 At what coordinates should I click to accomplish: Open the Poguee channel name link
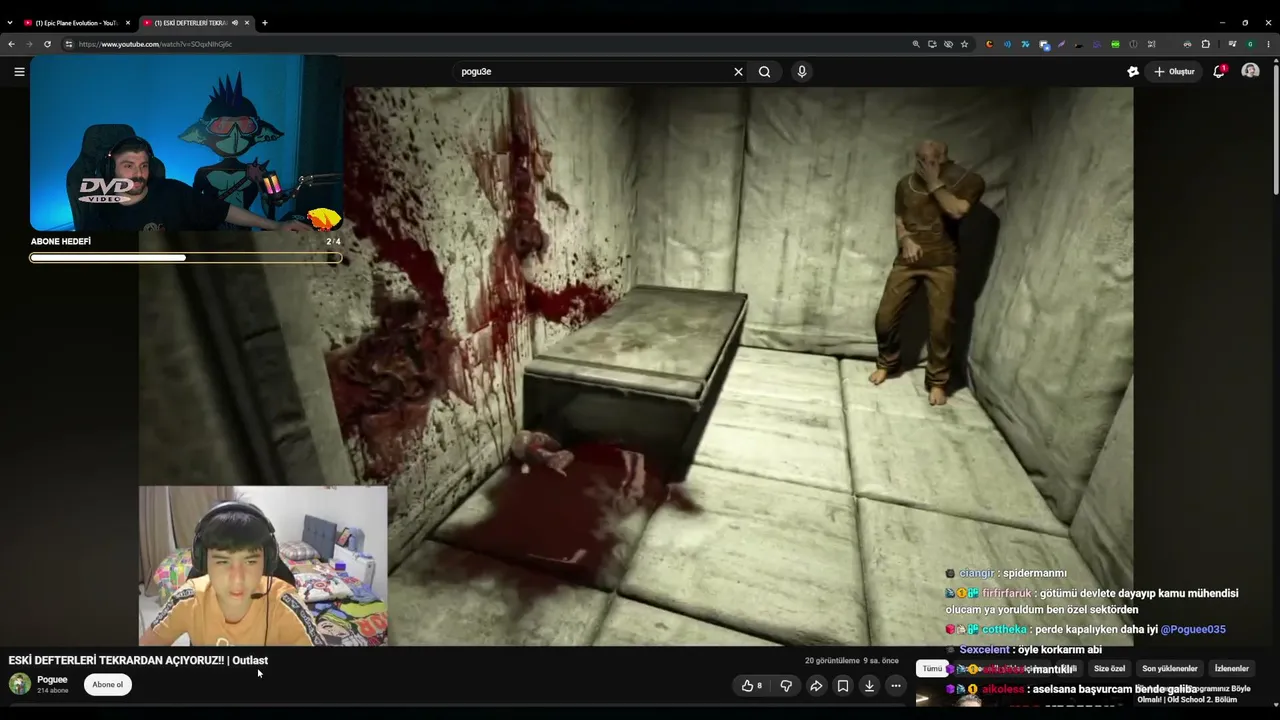click(52, 680)
